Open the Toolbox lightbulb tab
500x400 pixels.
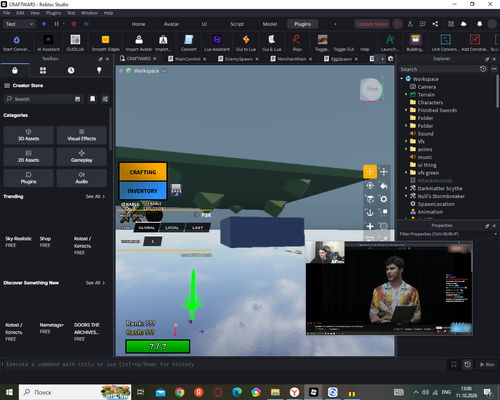coord(99,70)
